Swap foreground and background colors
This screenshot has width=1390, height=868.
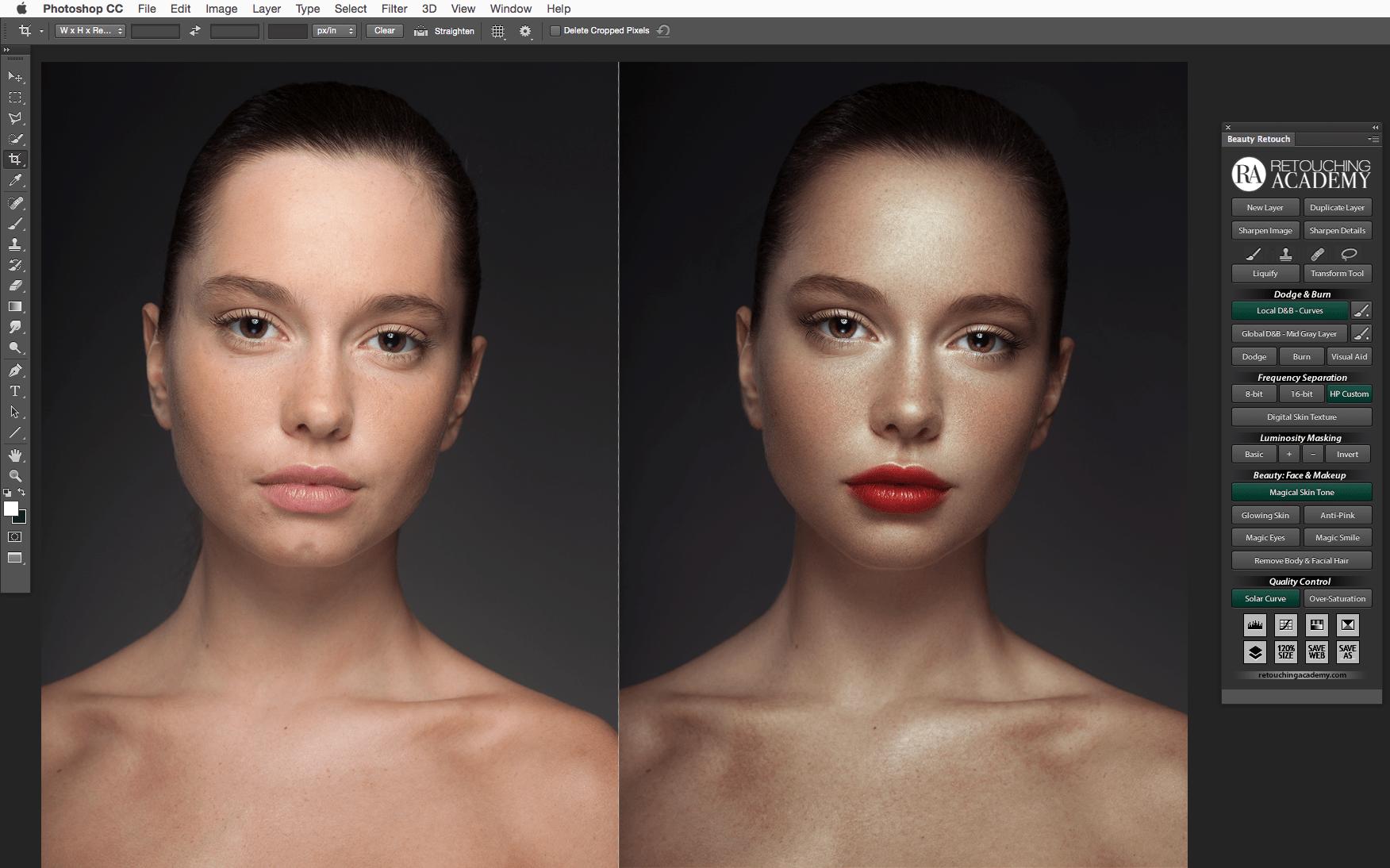(x=21, y=493)
